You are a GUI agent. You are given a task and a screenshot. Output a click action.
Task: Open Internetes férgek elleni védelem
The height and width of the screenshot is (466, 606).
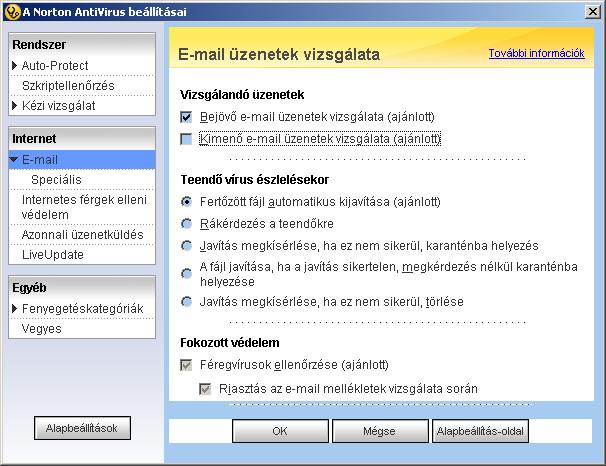point(84,207)
